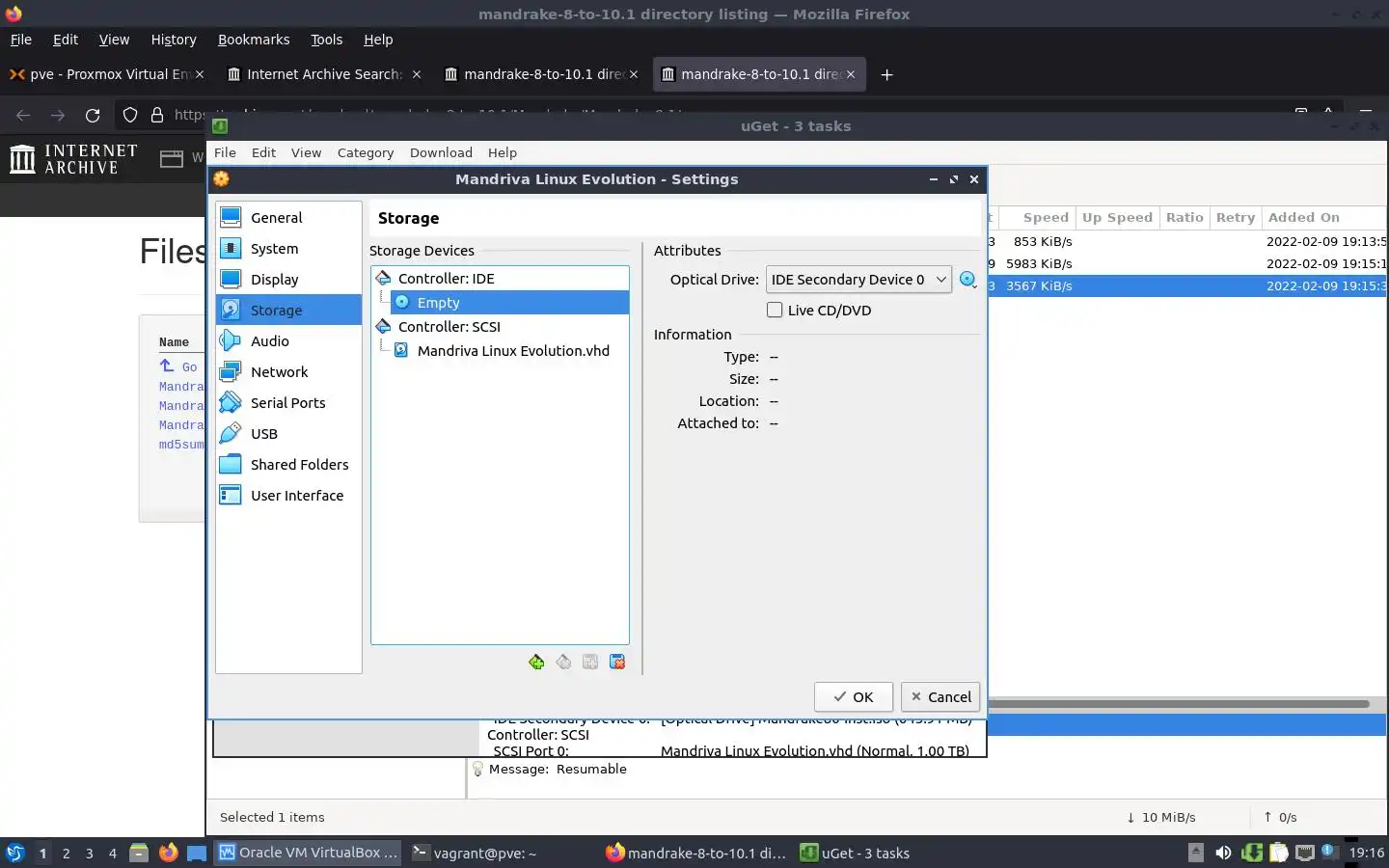This screenshot has width=1389, height=868.
Task: Open the volume control tray icon
Action: [x=1223, y=853]
